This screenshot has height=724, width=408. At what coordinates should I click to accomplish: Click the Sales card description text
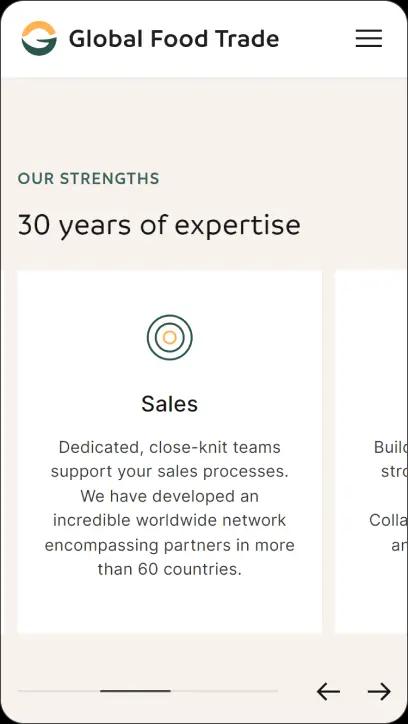170,508
